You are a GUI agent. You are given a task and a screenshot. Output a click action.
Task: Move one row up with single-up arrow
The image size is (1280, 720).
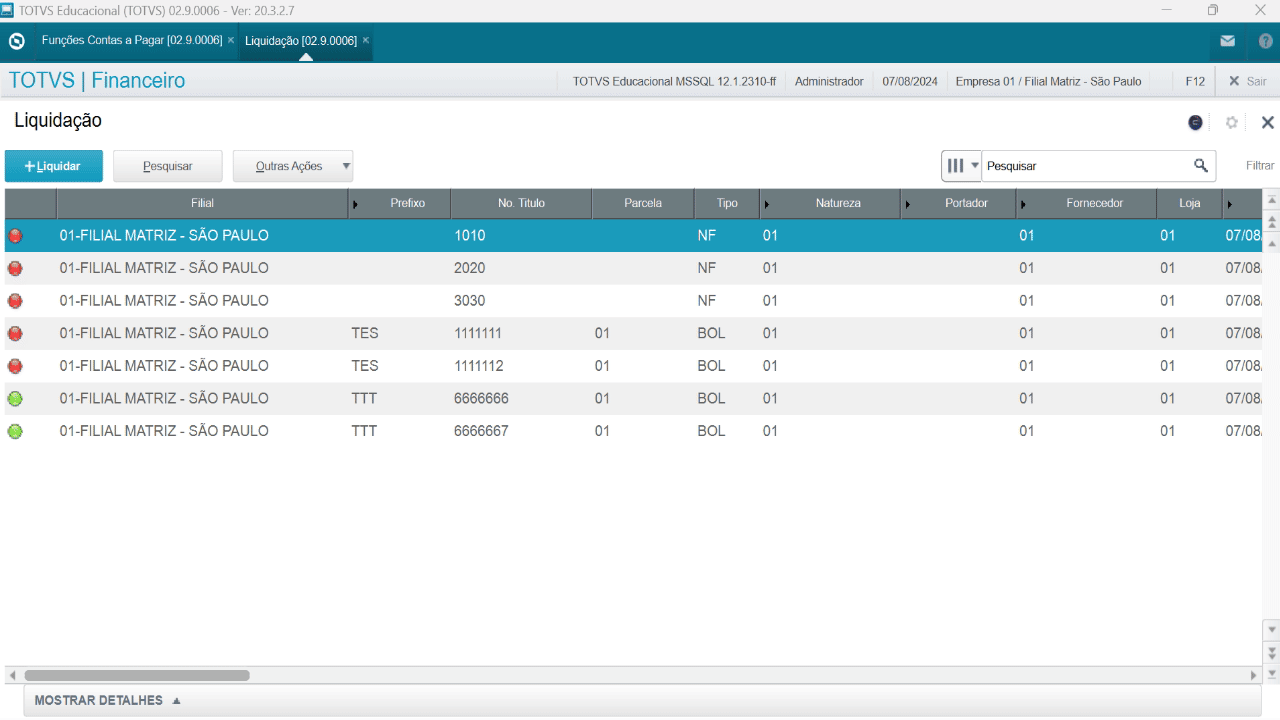[x=1272, y=243]
